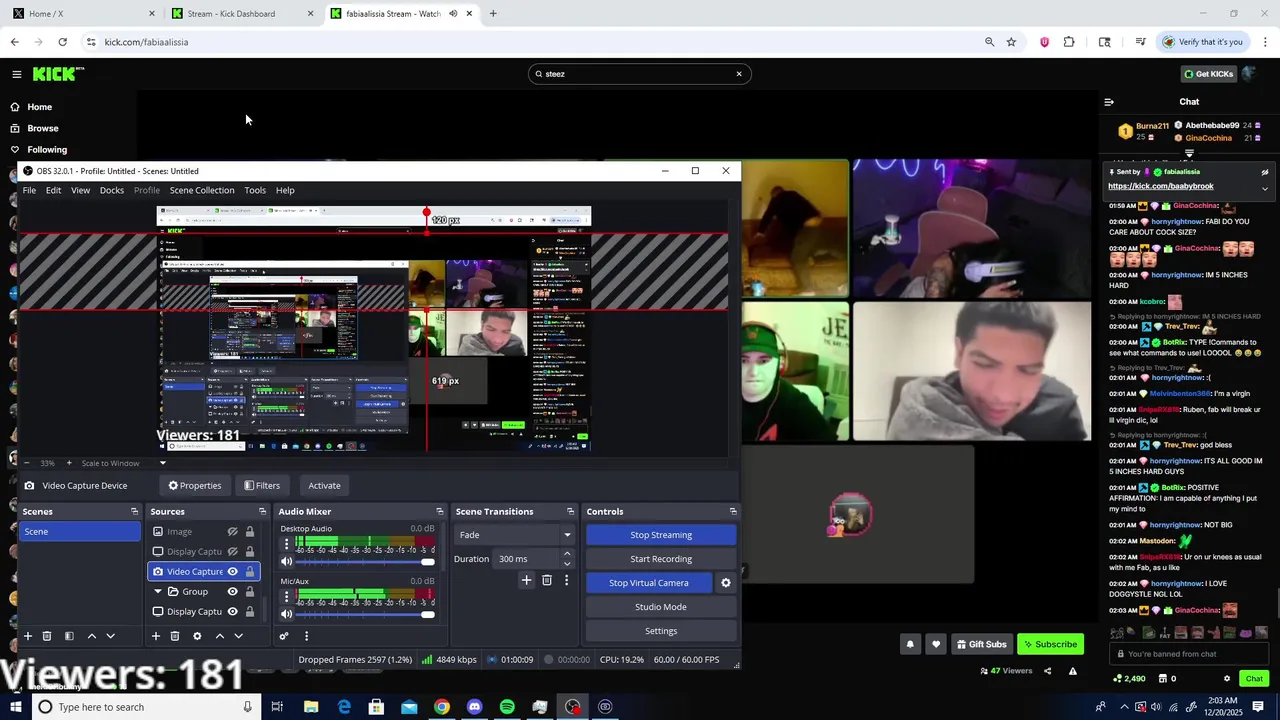Move selected source up

point(219,636)
